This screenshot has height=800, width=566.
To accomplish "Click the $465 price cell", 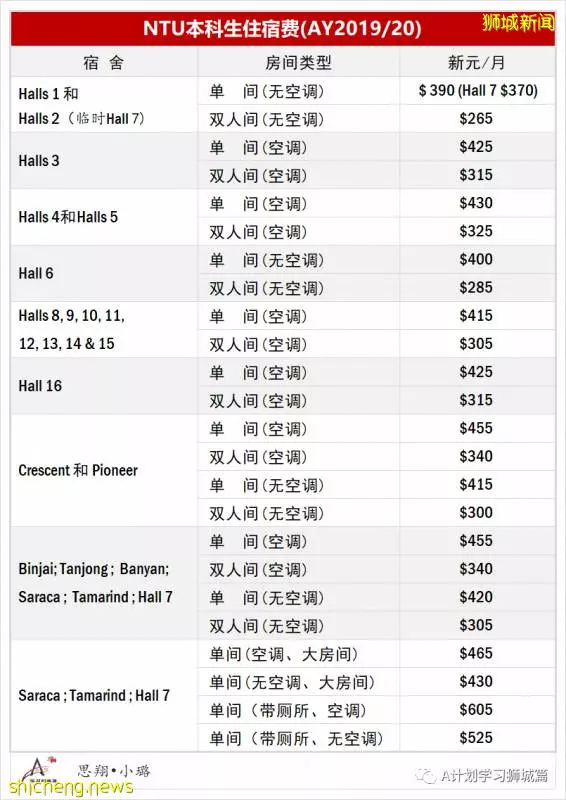I will coord(477,653).
